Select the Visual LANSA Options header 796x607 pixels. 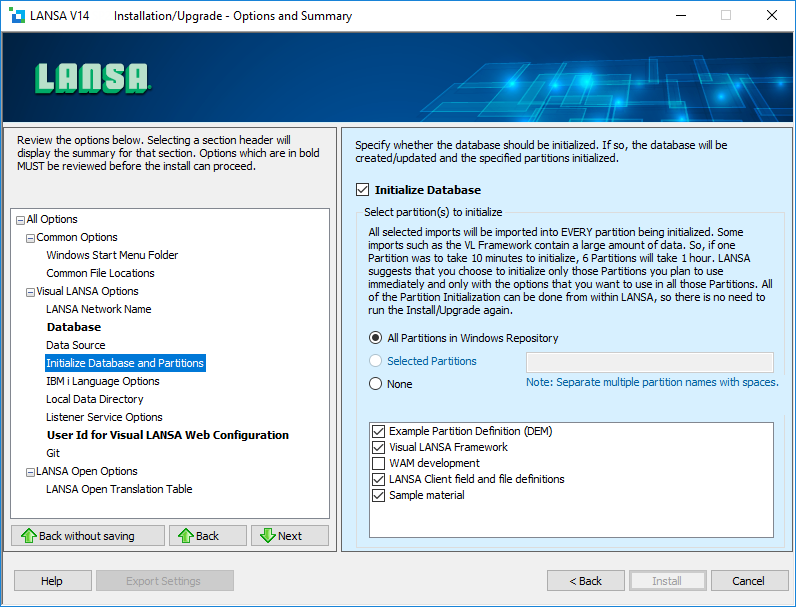coord(87,291)
